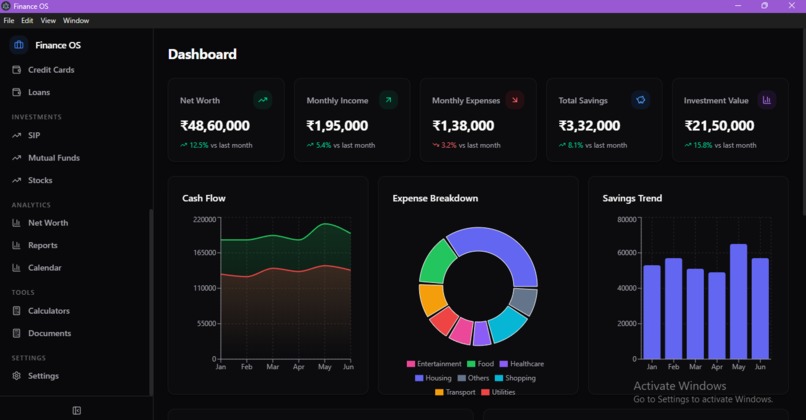The width and height of the screenshot is (806, 420).
Task: Click the Finance OS title bar app icon
Action: pyautogui.click(x=6, y=6)
